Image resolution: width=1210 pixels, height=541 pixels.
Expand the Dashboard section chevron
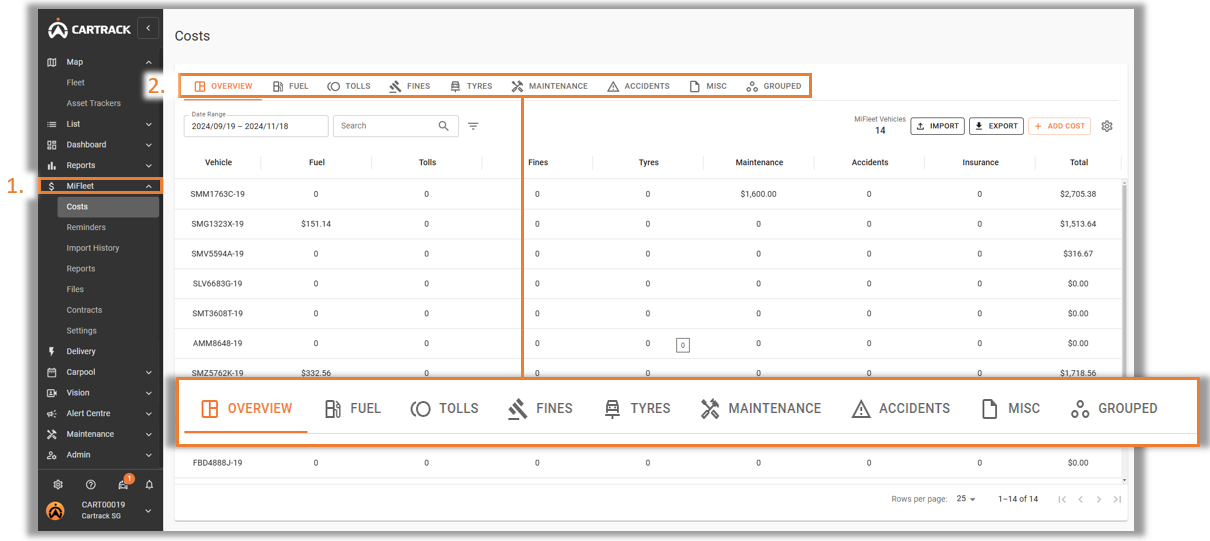click(149, 145)
